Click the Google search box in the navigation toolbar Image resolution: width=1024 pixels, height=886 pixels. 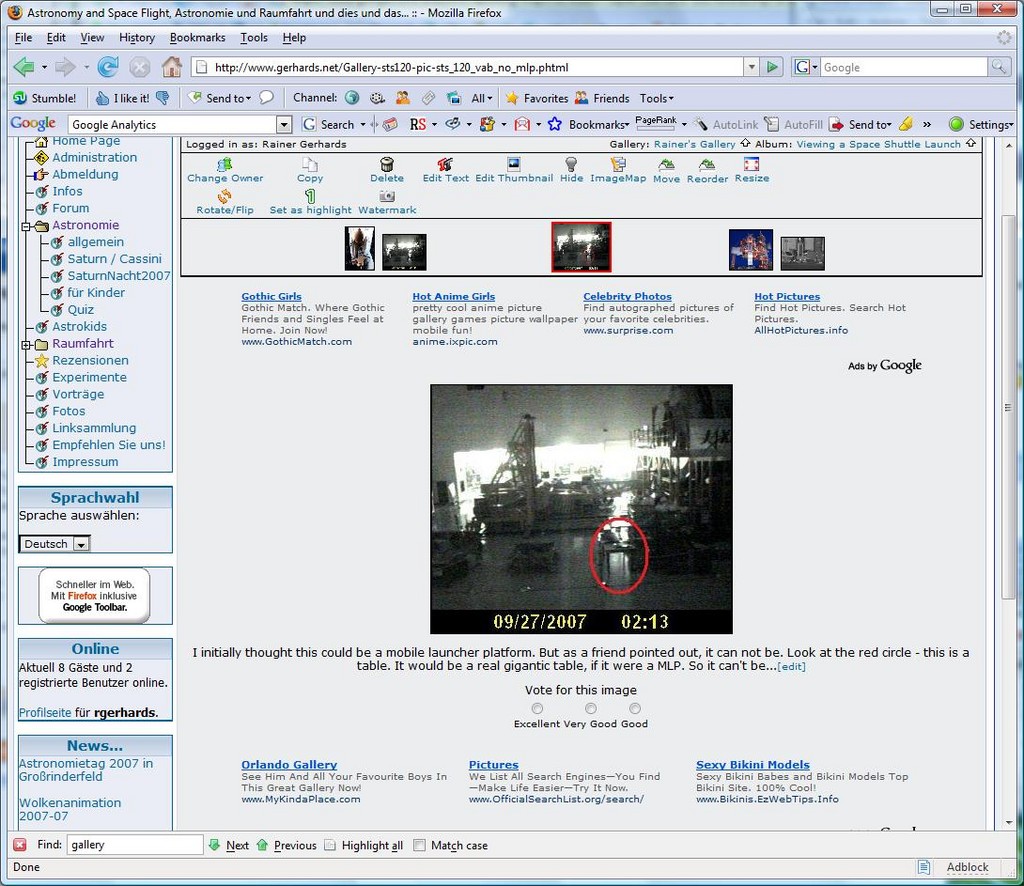904,67
